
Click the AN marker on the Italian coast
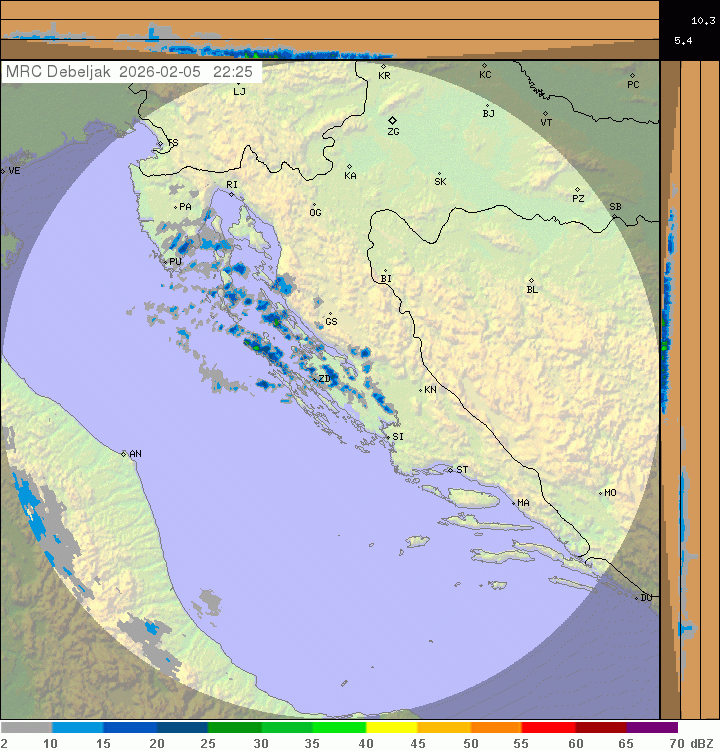[125, 454]
